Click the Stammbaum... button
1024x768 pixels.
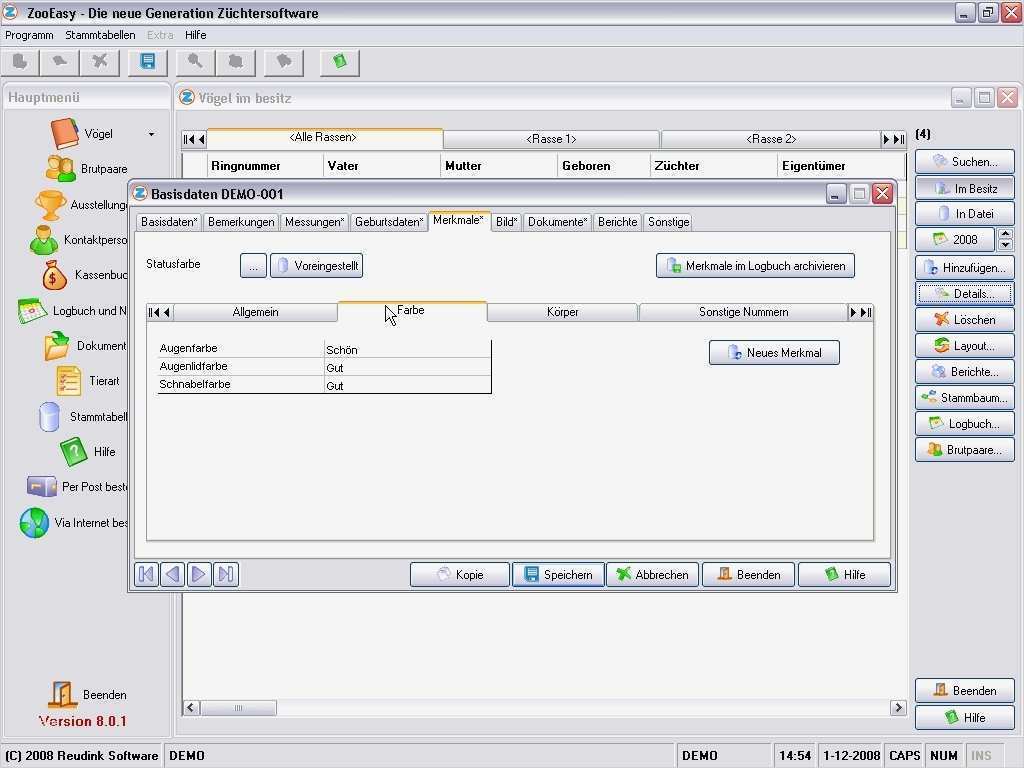tap(965, 398)
